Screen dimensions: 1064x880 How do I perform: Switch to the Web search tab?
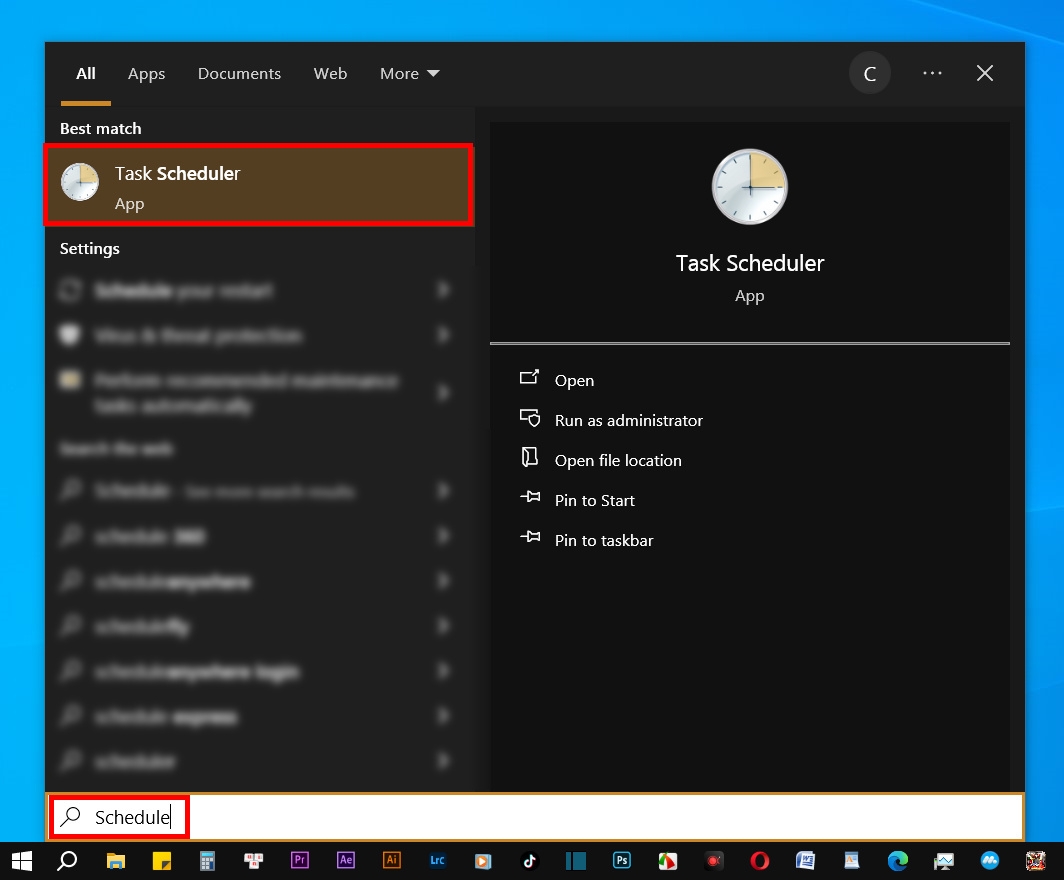[330, 73]
